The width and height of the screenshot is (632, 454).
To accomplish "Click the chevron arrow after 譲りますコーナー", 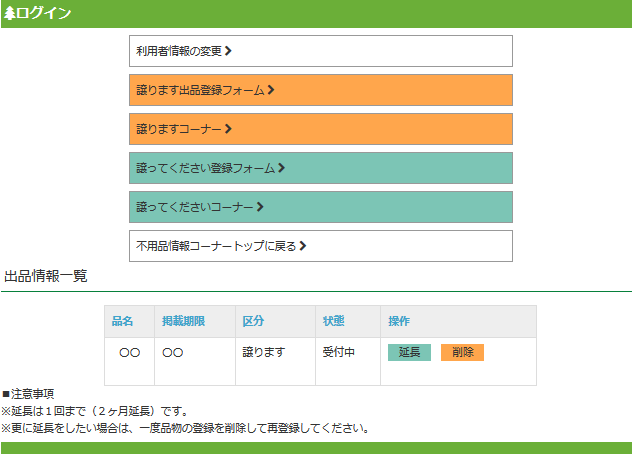I will pyautogui.click(x=229, y=129).
